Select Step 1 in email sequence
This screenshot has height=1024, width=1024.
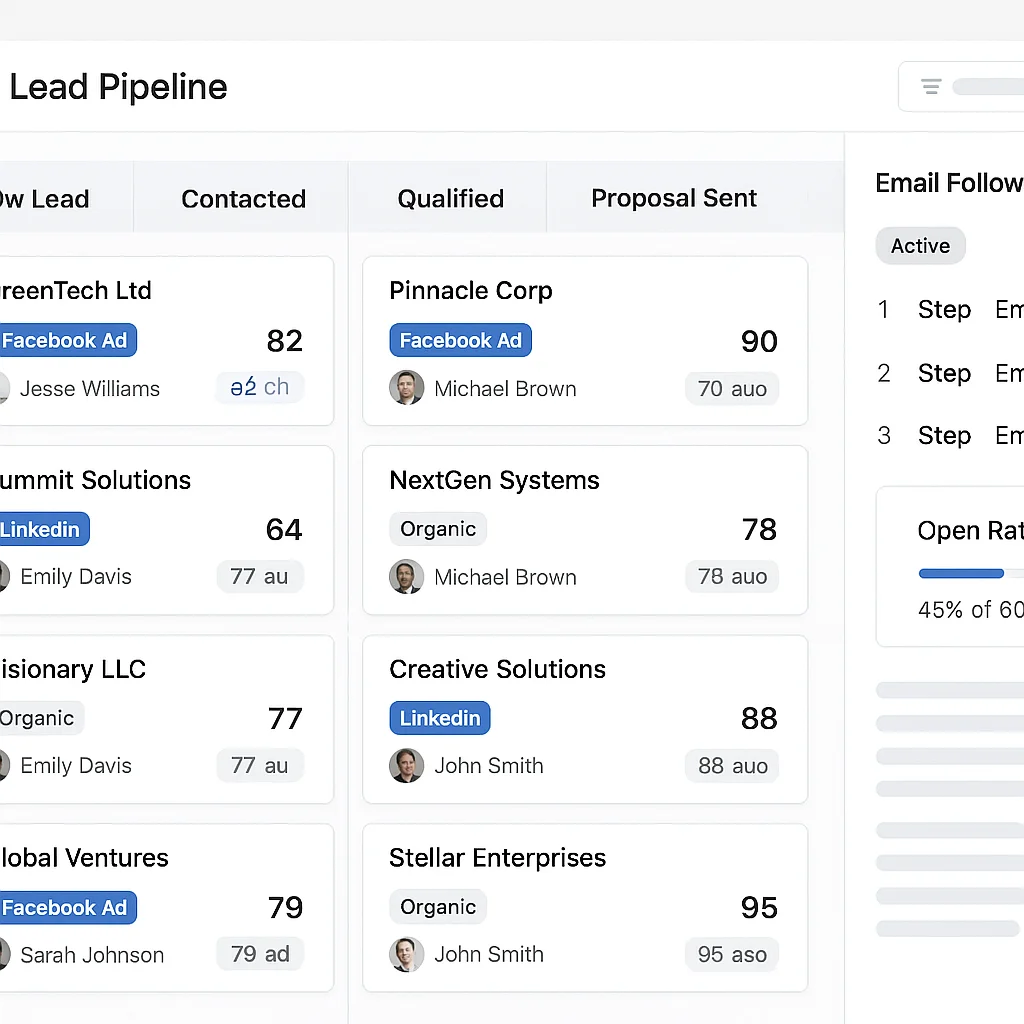click(x=950, y=309)
